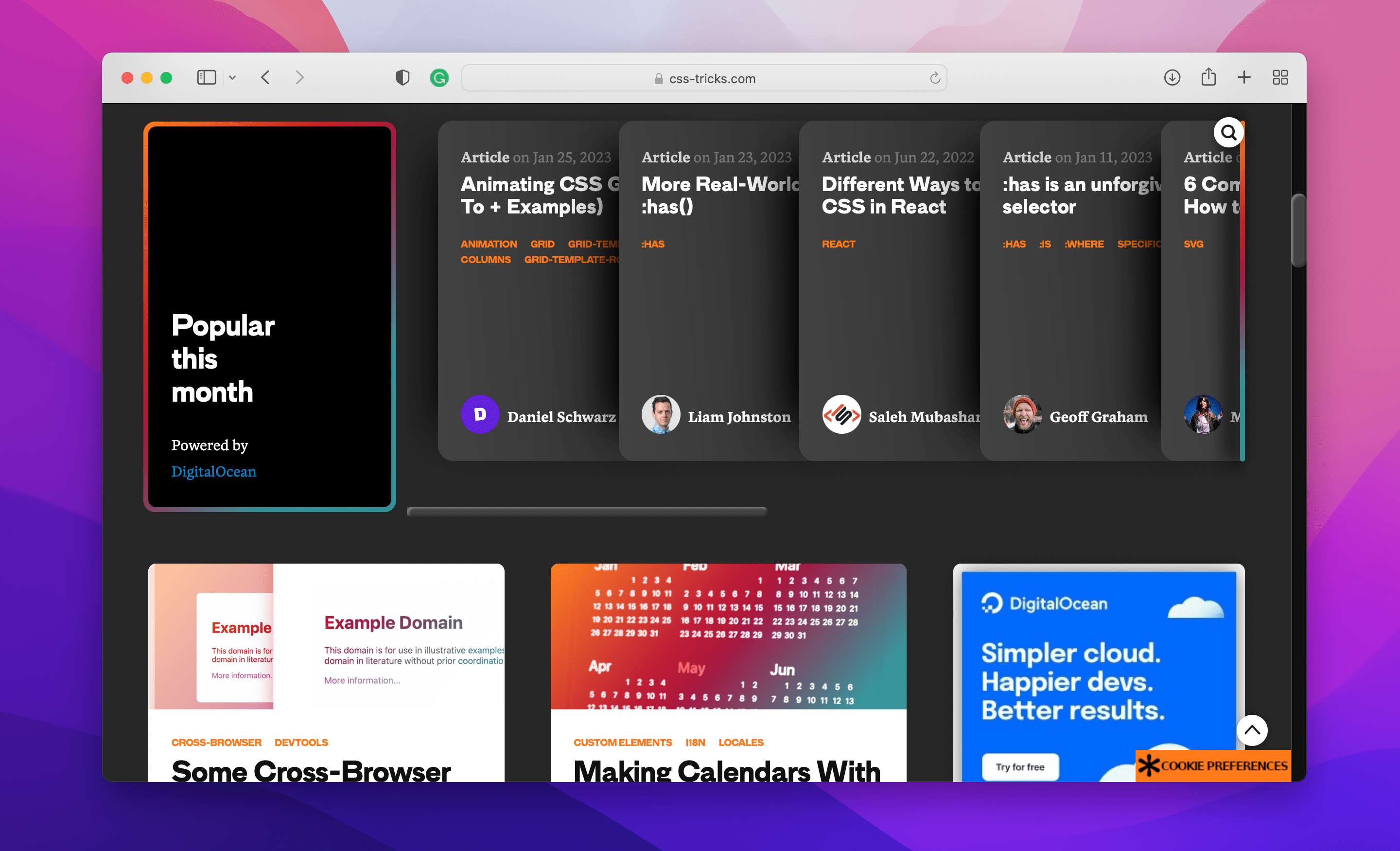This screenshot has height=851, width=1400.
Task: Open the tab group chevron dropdown
Action: click(232, 77)
